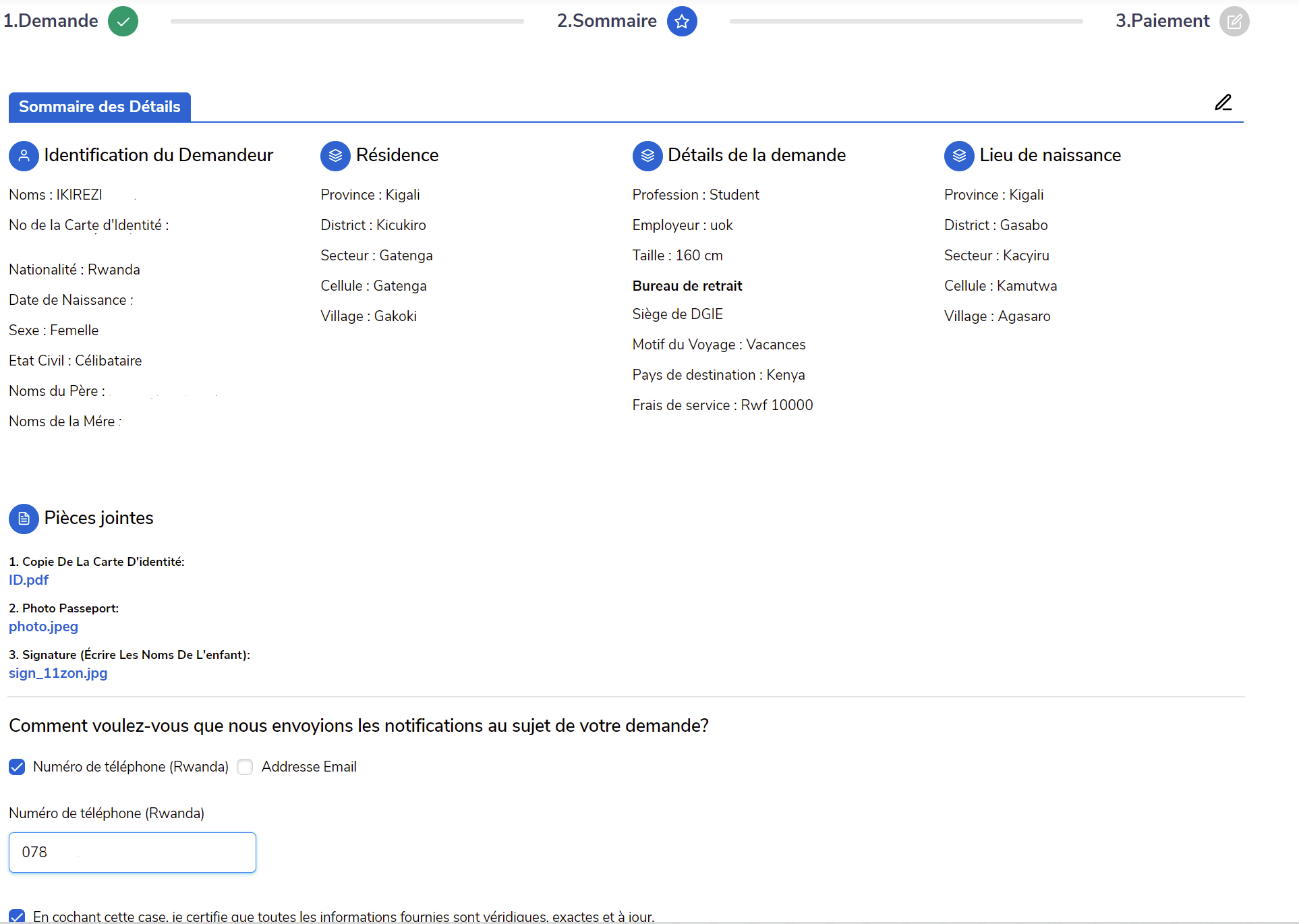This screenshot has width=1299, height=924.
Task: Click the blue Sommaire star step icon
Action: (681, 22)
